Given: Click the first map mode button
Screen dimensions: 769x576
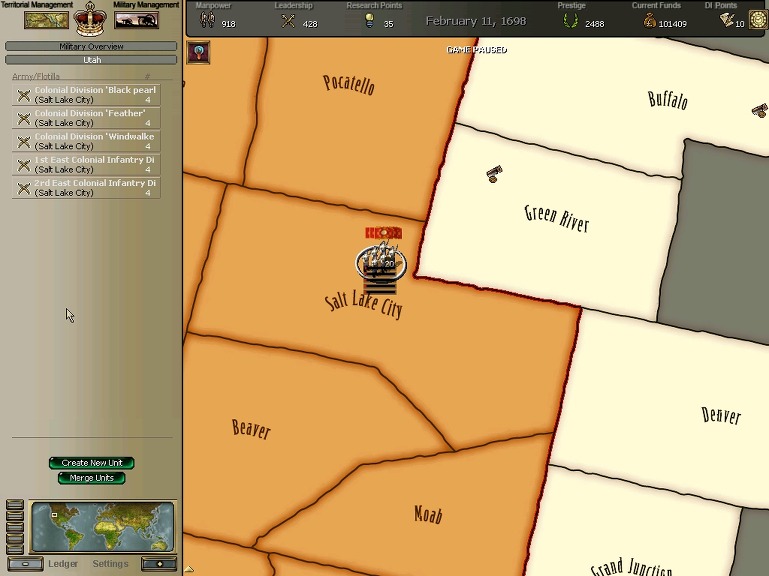Looking at the screenshot, I should point(15,504).
